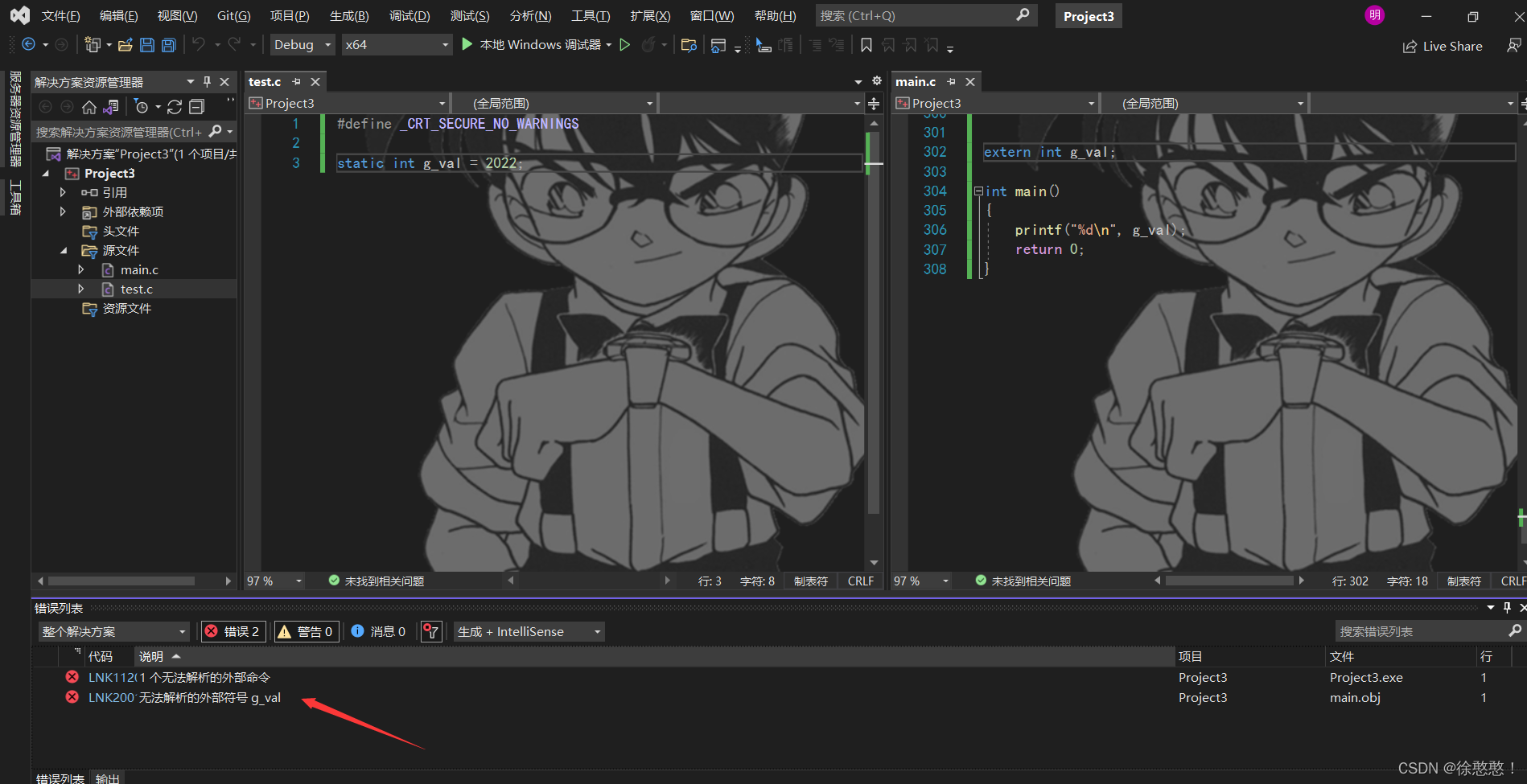1527x784 pixels.
Task: Switch to the main.c editor tab
Action: pos(916,82)
